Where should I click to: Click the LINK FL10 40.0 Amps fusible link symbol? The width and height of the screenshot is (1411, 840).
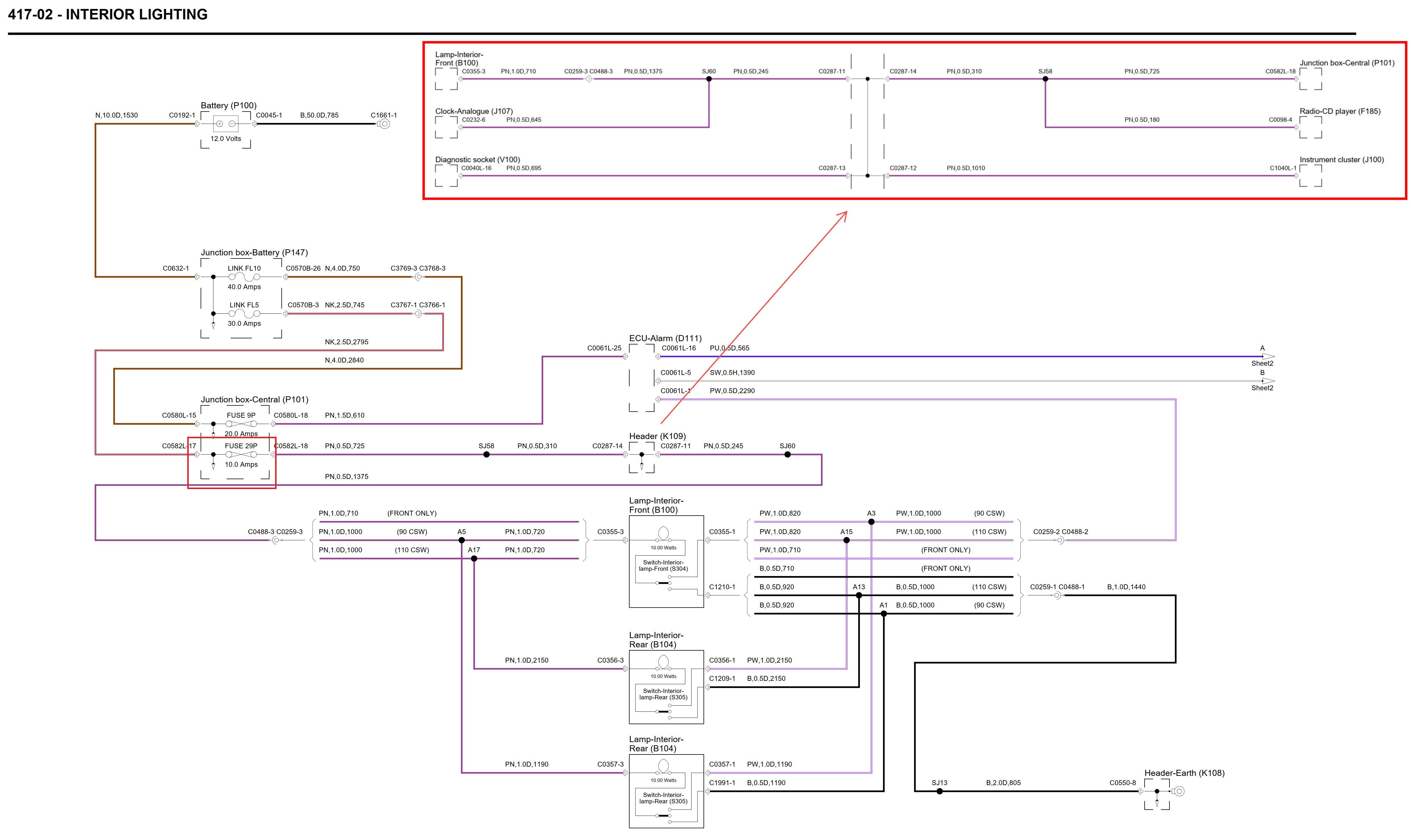[x=244, y=277]
